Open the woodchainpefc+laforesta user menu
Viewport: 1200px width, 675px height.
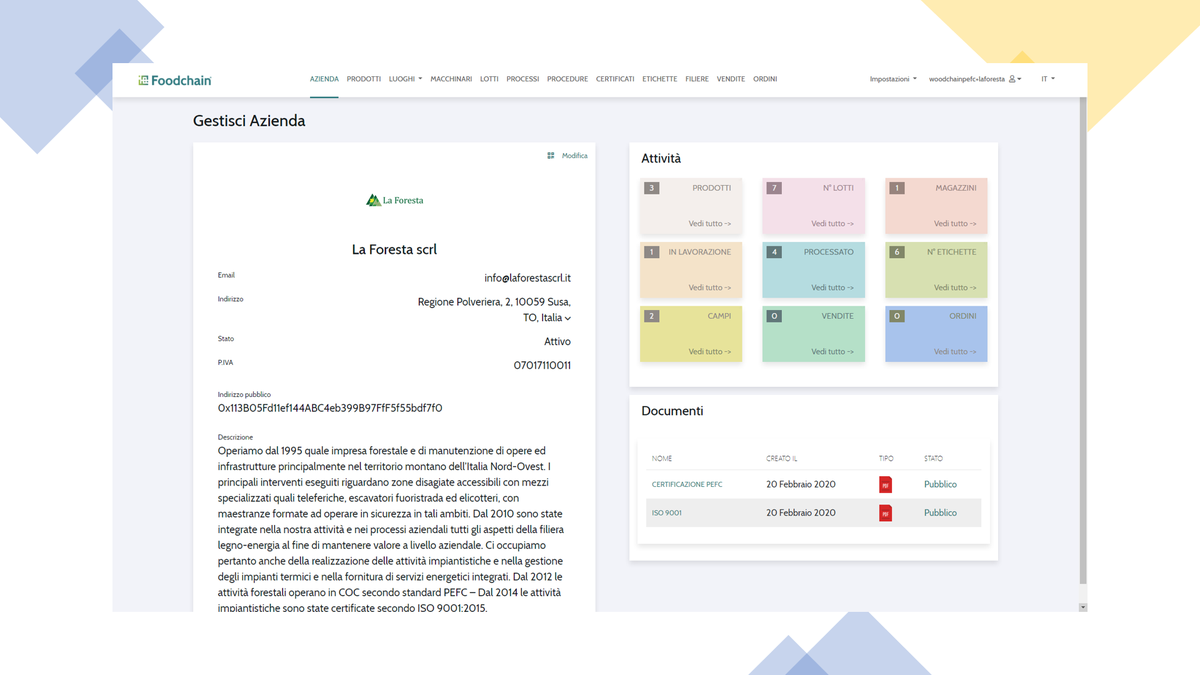975,79
